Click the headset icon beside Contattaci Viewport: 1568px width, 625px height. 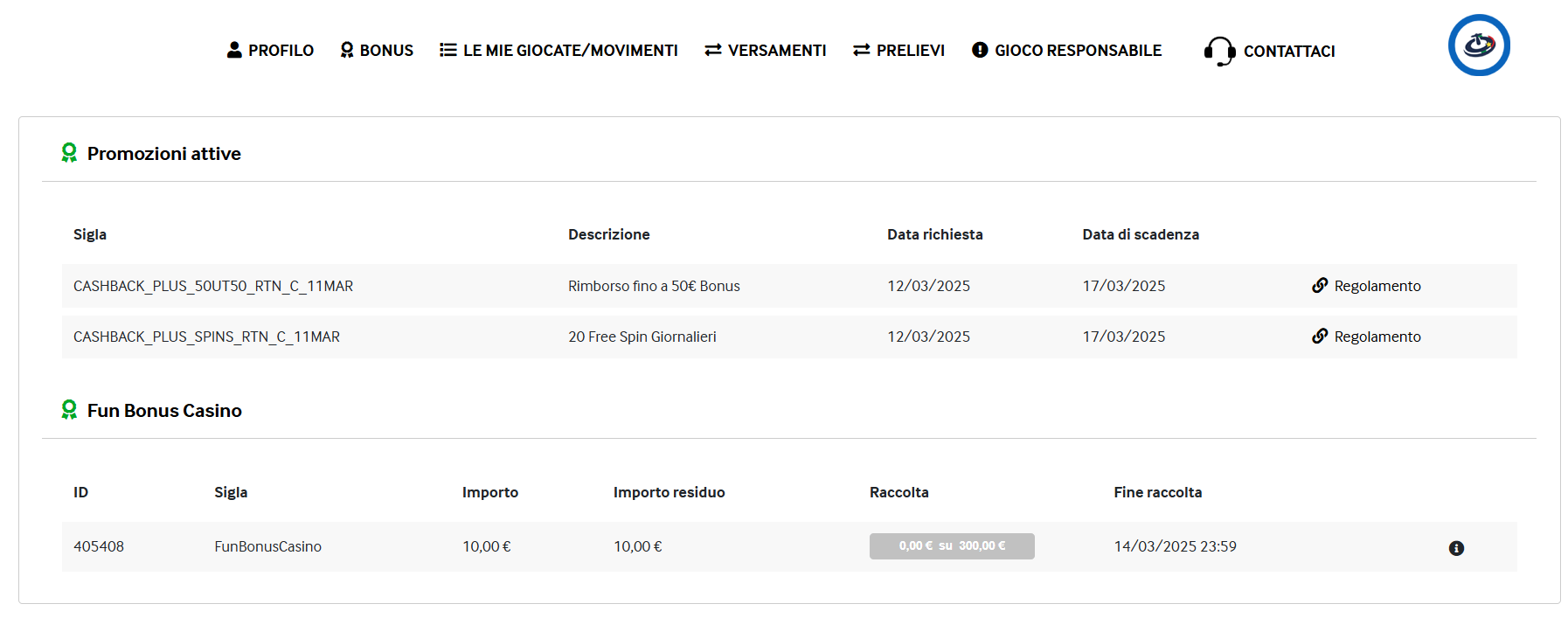point(1219,52)
